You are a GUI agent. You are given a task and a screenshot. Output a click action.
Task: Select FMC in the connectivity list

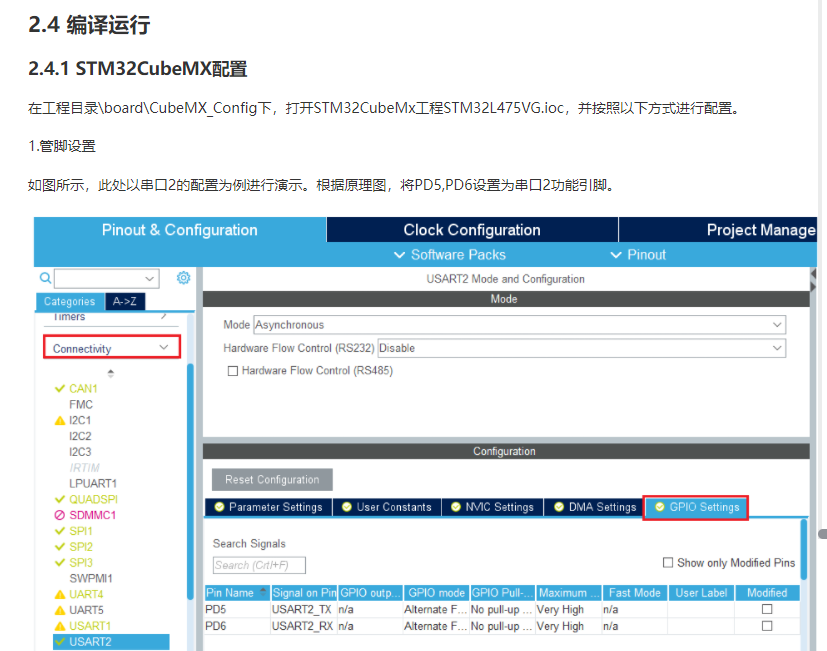click(81, 405)
